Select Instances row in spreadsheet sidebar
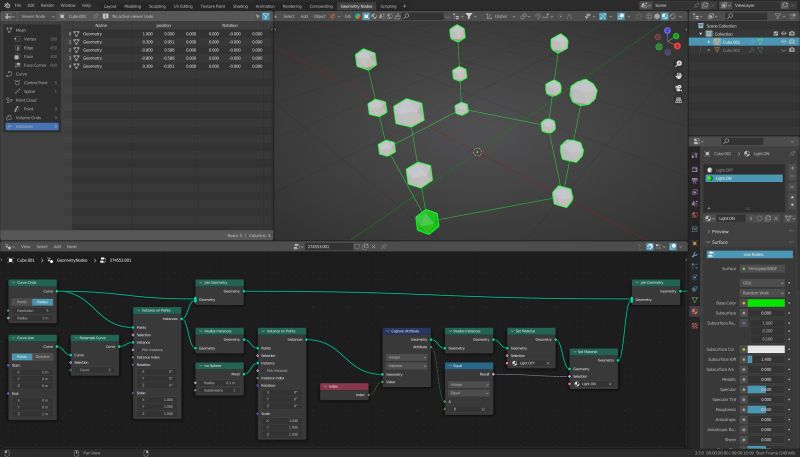The height and width of the screenshot is (457, 800). [32, 126]
